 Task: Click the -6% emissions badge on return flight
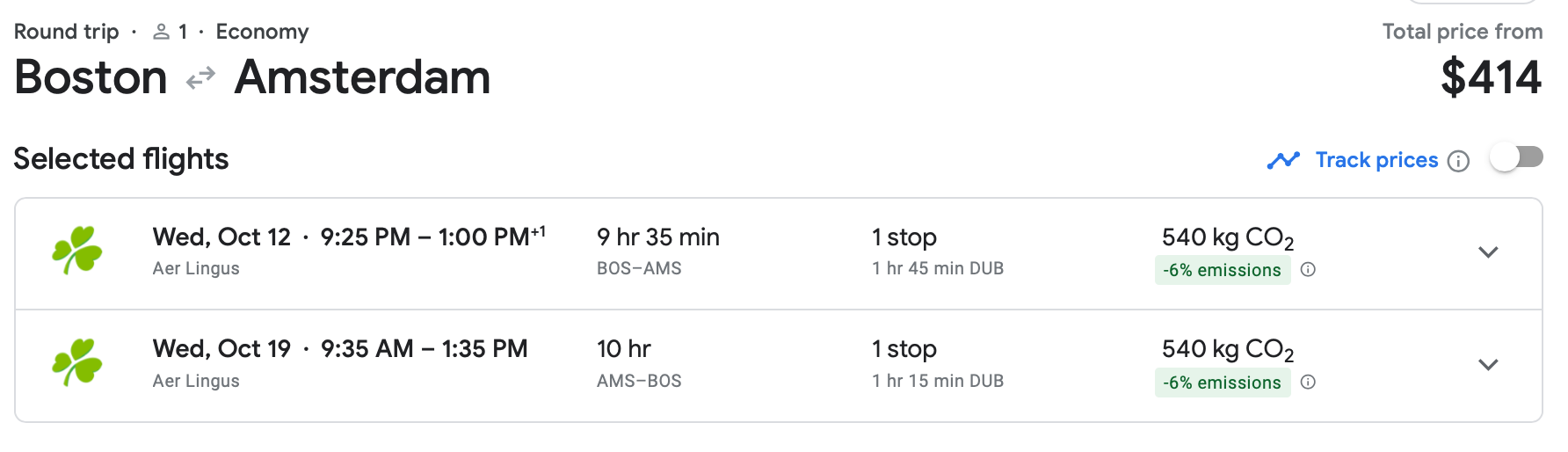click(x=1223, y=383)
